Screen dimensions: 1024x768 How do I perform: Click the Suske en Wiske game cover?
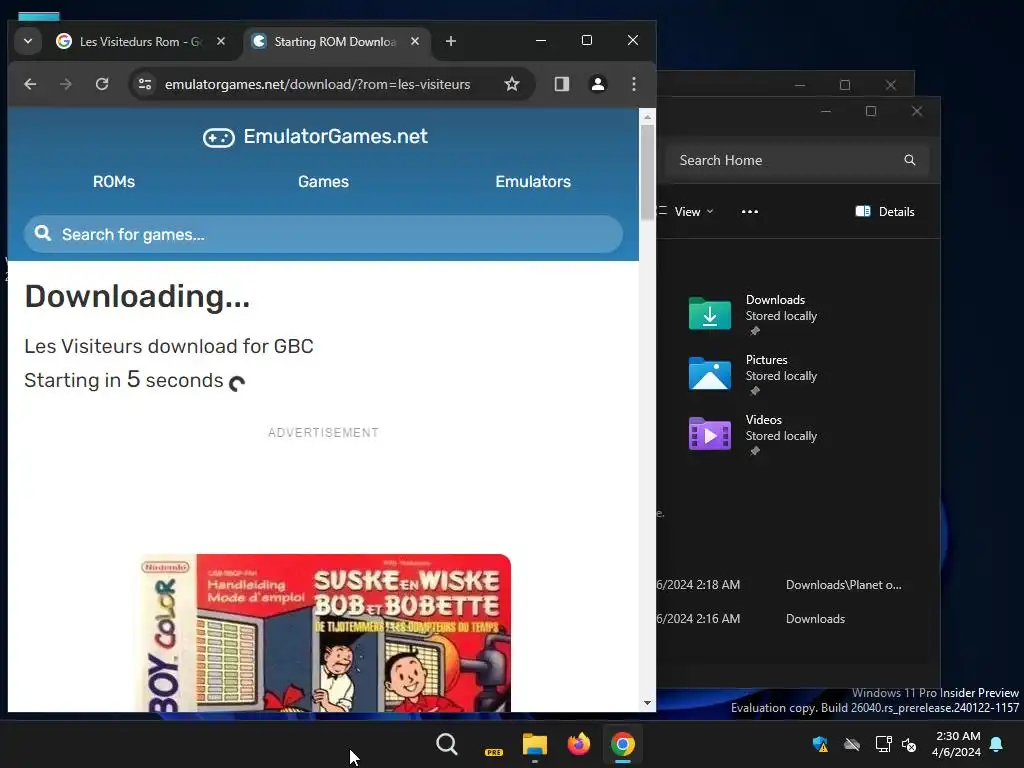(324, 633)
